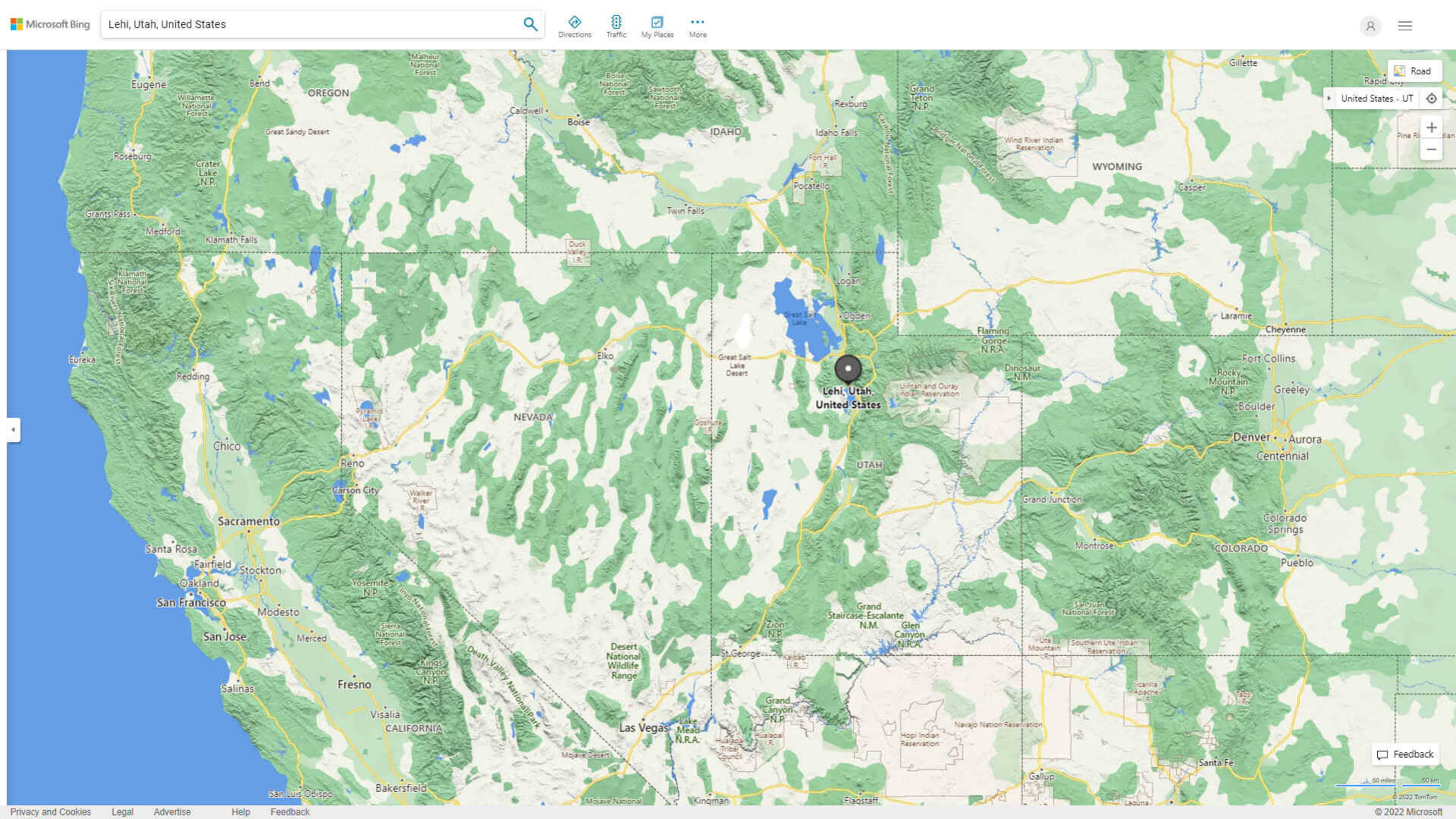This screenshot has width=1456, height=819.
Task: Select the Lehi, Utah map pin
Action: coord(849,368)
